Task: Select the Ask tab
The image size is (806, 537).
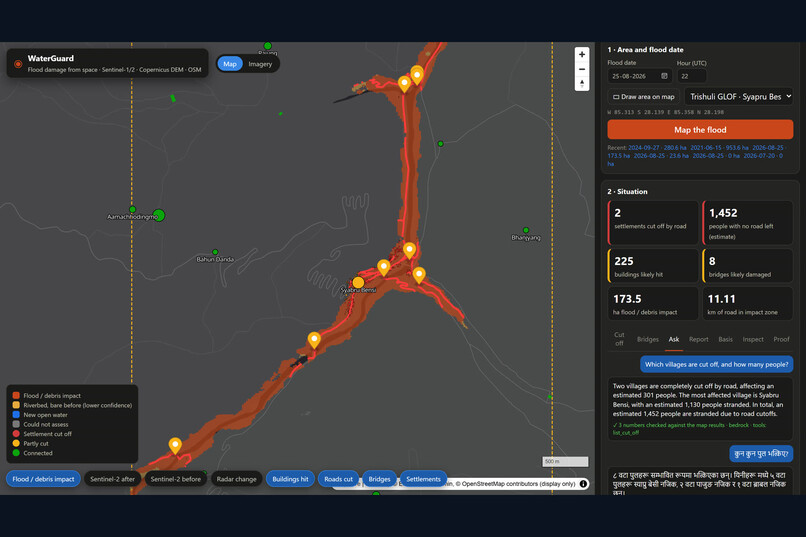Action: 674,339
